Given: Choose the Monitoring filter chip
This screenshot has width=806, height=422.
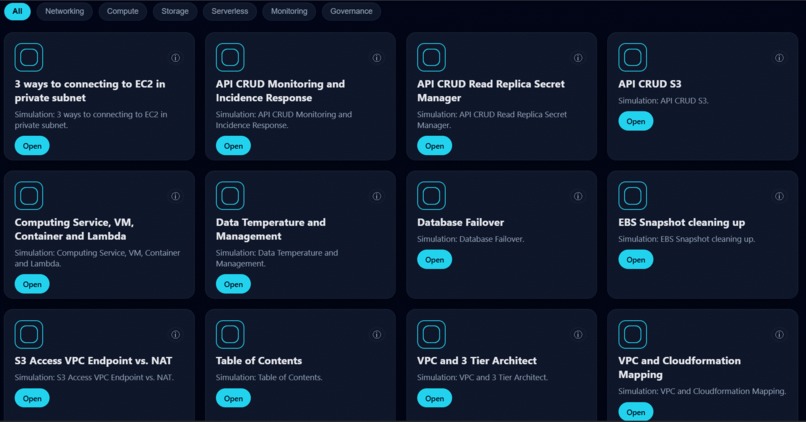Looking at the screenshot, I should [289, 11].
